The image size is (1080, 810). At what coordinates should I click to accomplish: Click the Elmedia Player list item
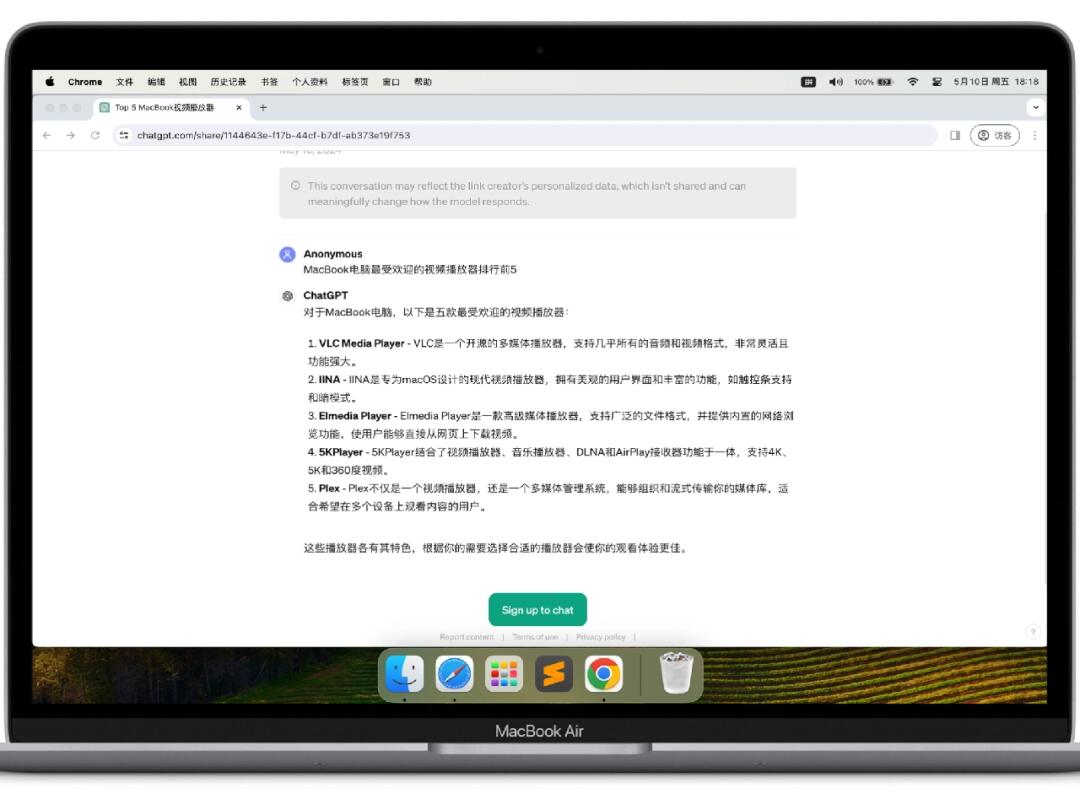click(x=550, y=424)
